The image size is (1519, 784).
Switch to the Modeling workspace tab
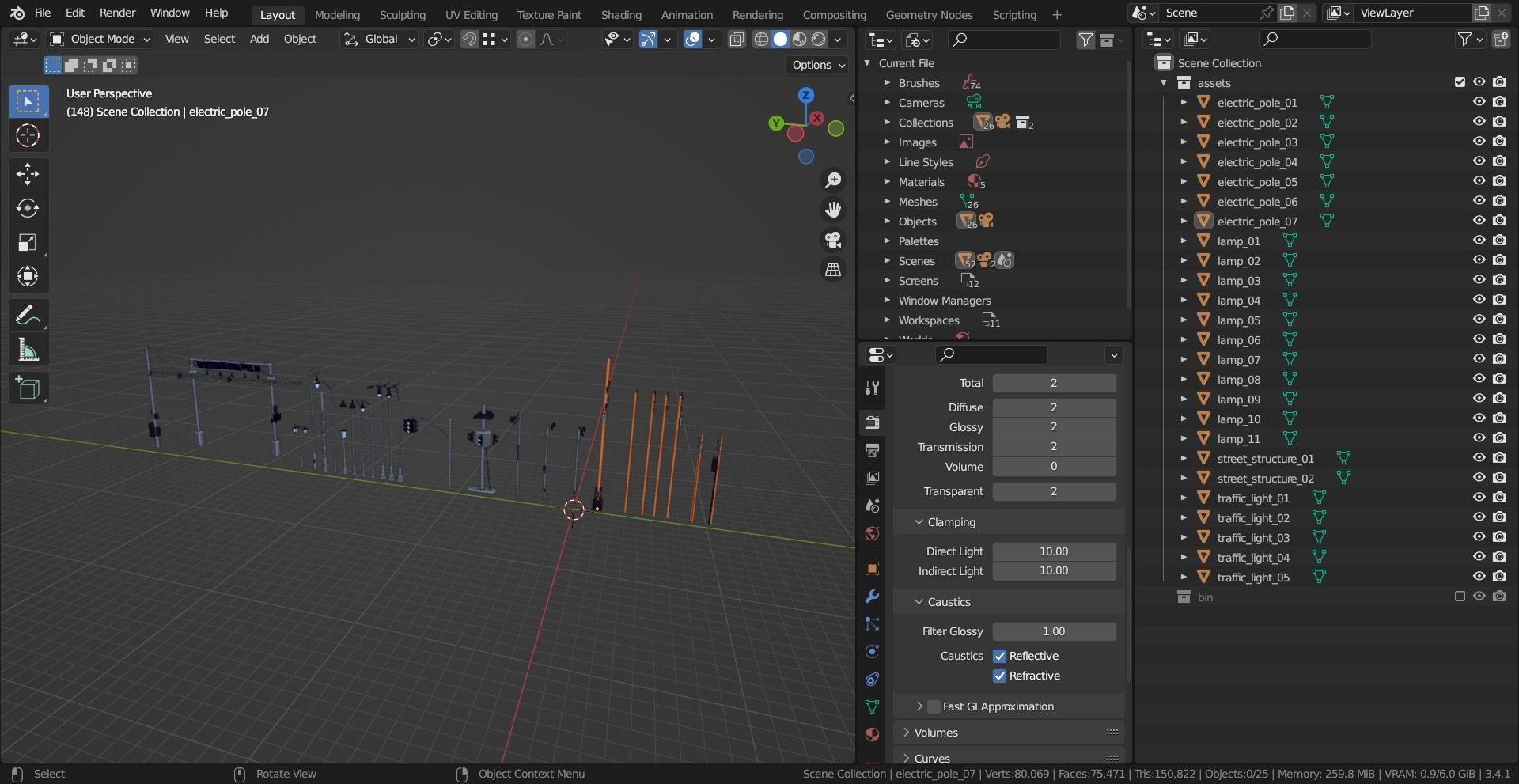point(337,14)
